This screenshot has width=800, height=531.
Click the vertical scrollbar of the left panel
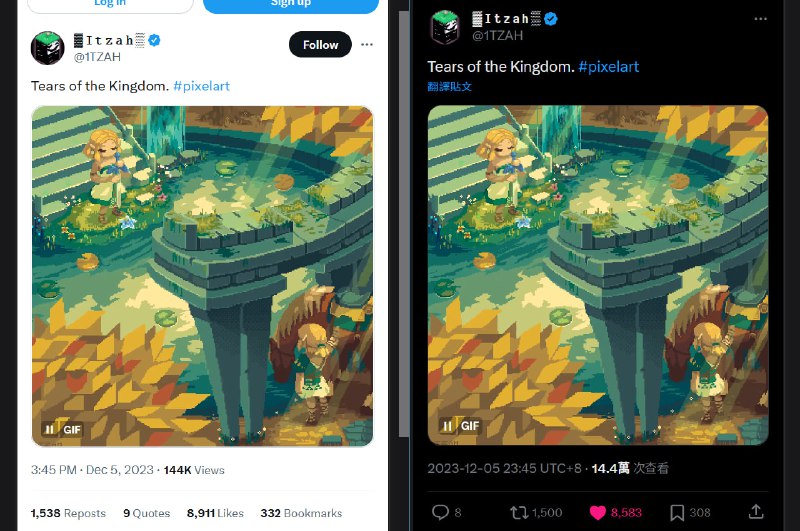(x=404, y=224)
